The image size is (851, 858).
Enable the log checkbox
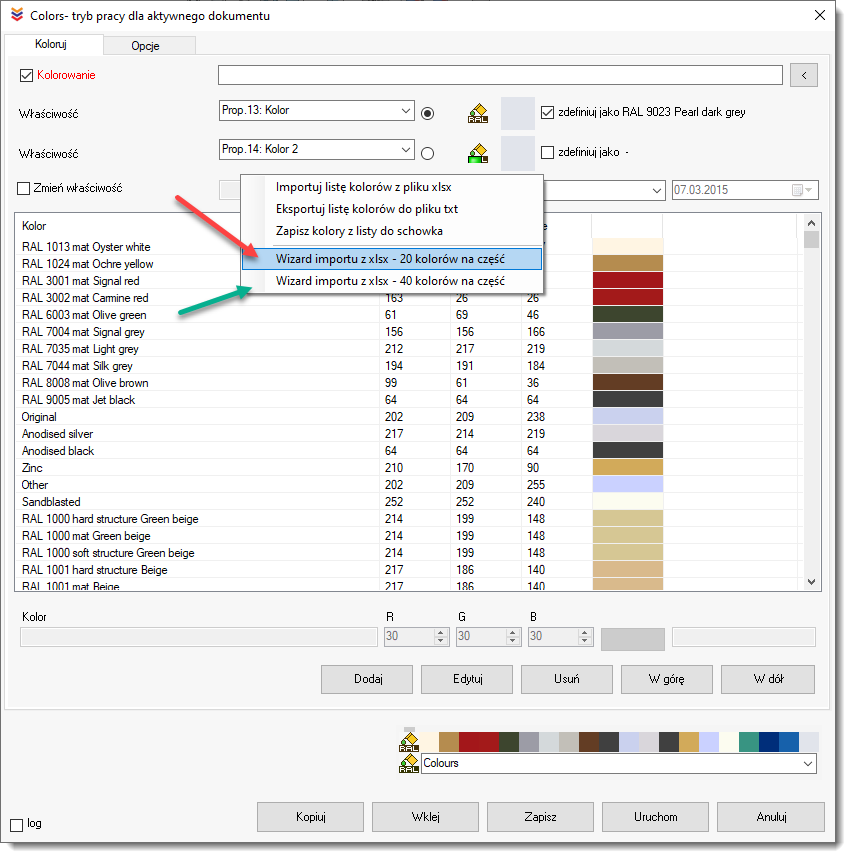tap(16, 825)
